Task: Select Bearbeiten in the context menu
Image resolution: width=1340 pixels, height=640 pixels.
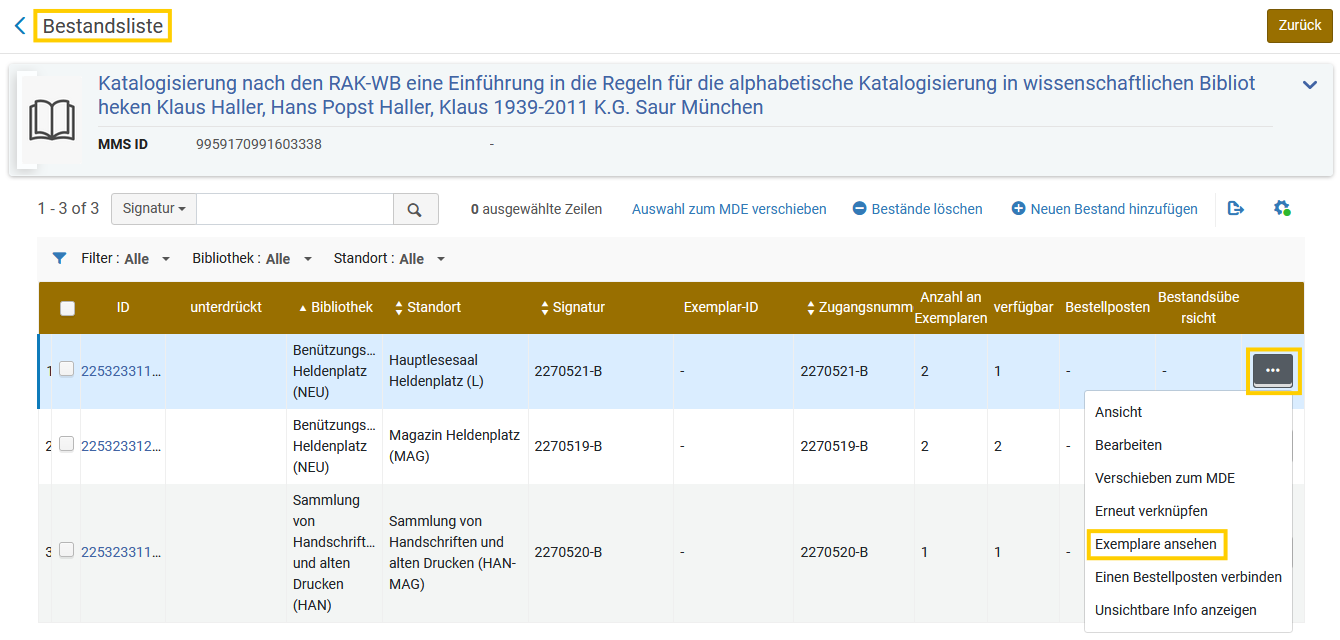Action: (1128, 445)
